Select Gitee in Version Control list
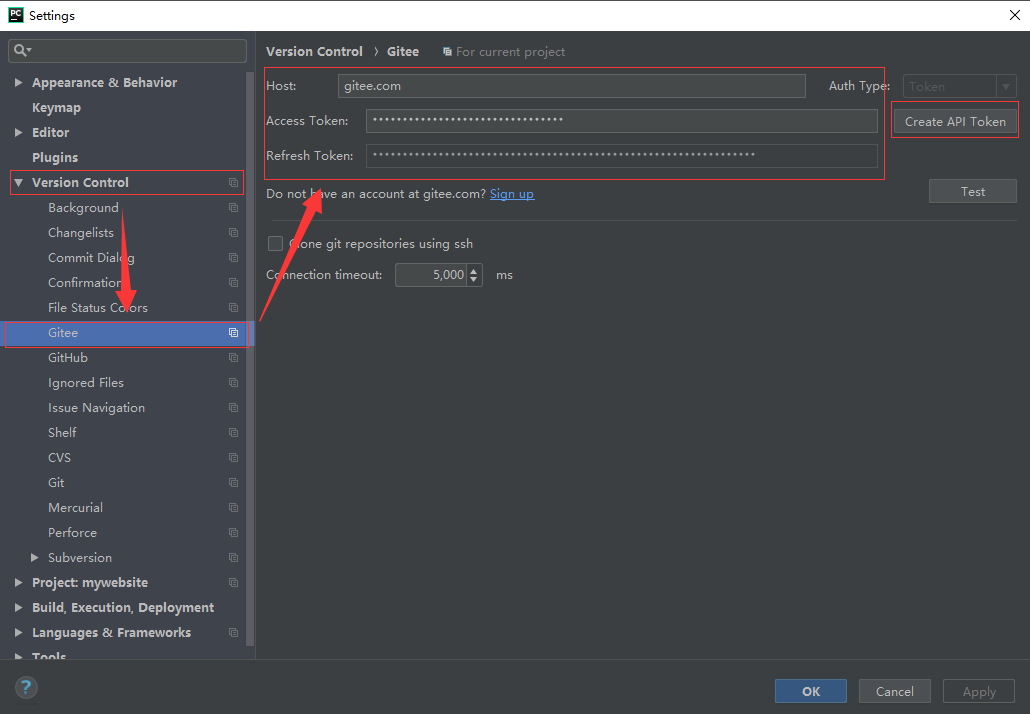 (x=127, y=332)
